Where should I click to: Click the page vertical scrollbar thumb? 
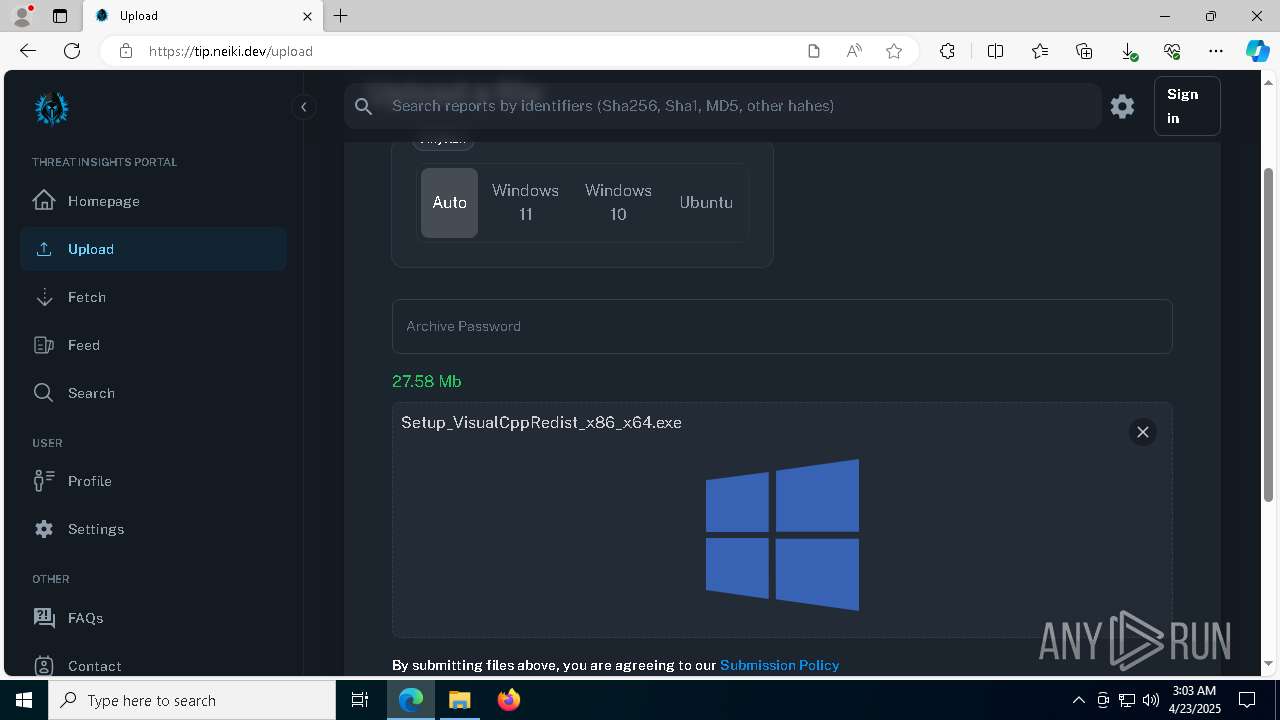[x=1269, y=335]
